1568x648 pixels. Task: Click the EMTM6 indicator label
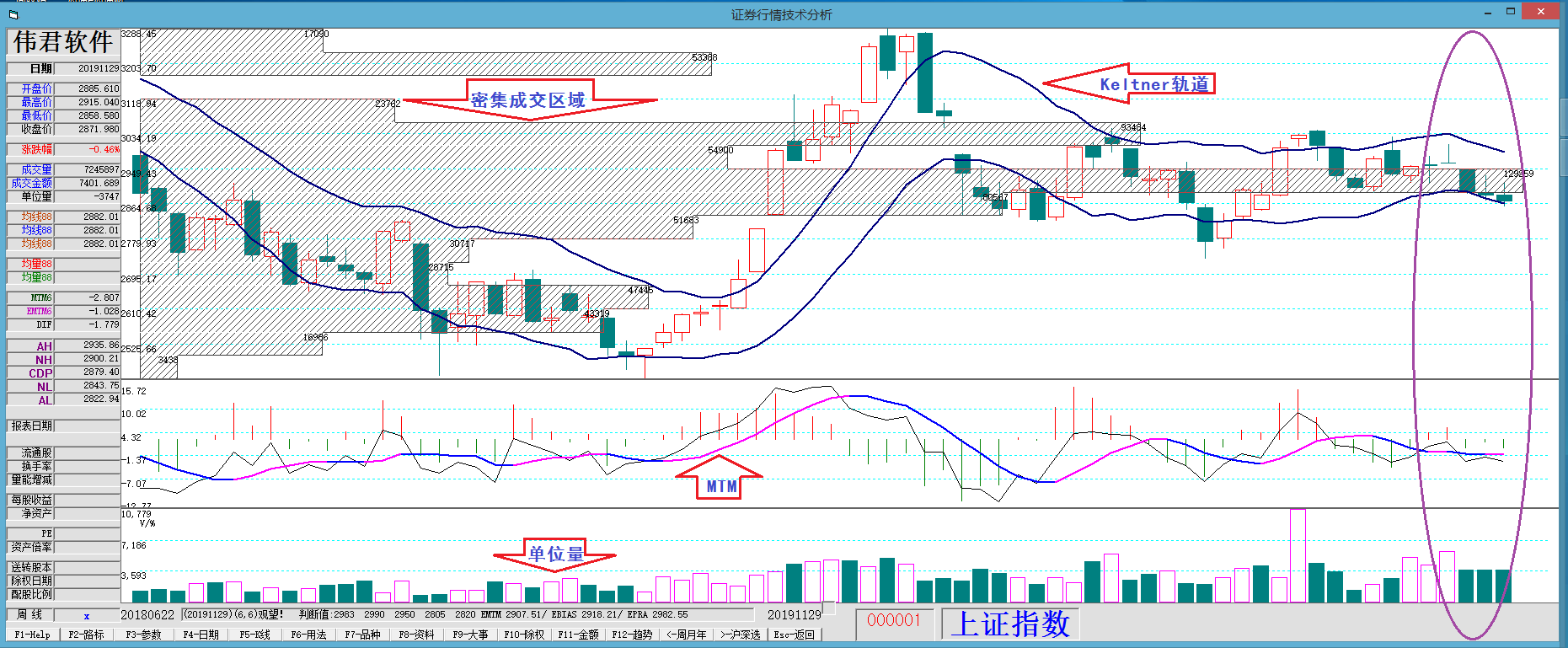[x=30, y=311]
